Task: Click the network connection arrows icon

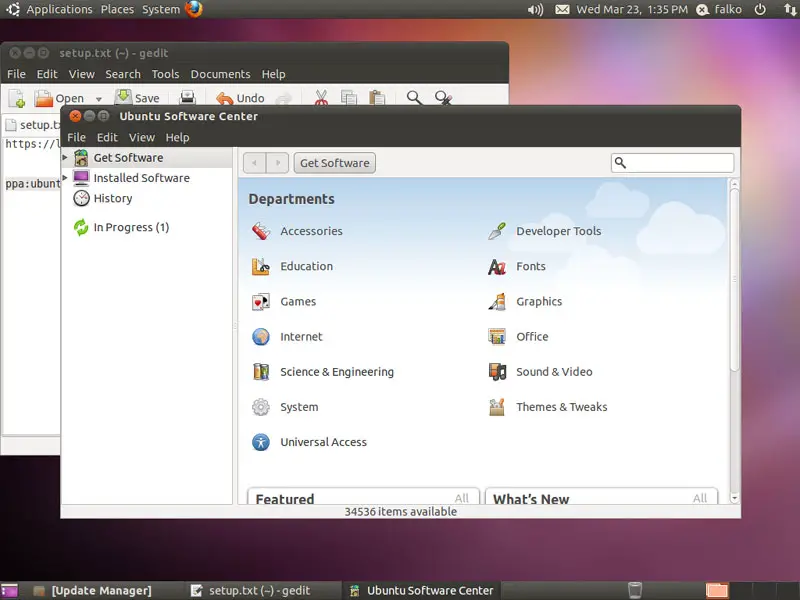Action: click(790, 9)
